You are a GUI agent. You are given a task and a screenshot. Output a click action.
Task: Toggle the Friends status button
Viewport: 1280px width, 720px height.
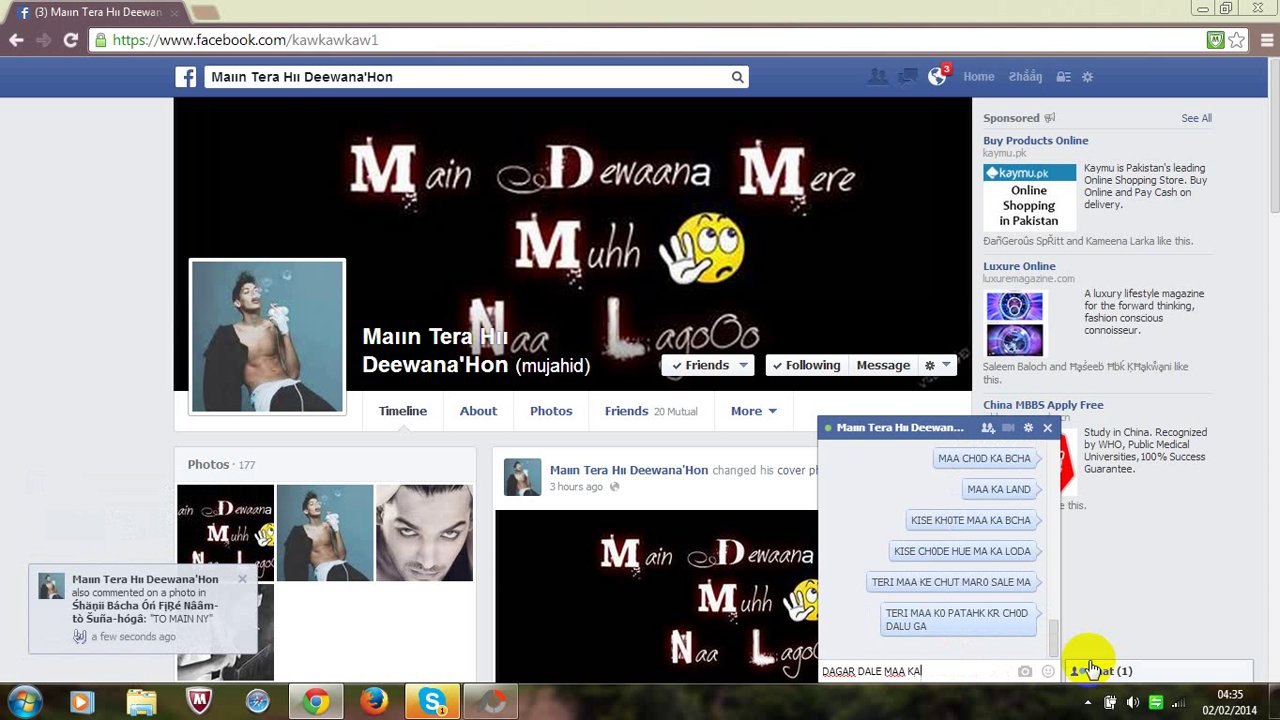[x=709, y=366]
